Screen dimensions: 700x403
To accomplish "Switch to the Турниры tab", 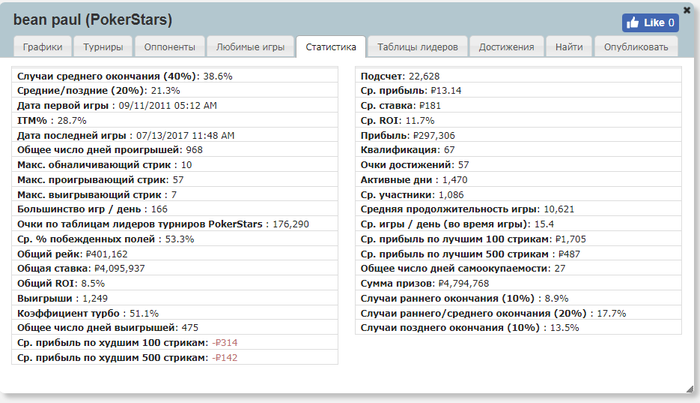I will pyautogui.click(x=103, y=47).
